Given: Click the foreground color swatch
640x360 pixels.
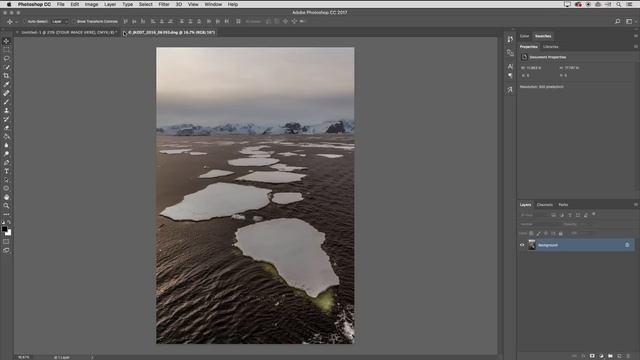Looking at the screenshot, I should tap(4, 229).
